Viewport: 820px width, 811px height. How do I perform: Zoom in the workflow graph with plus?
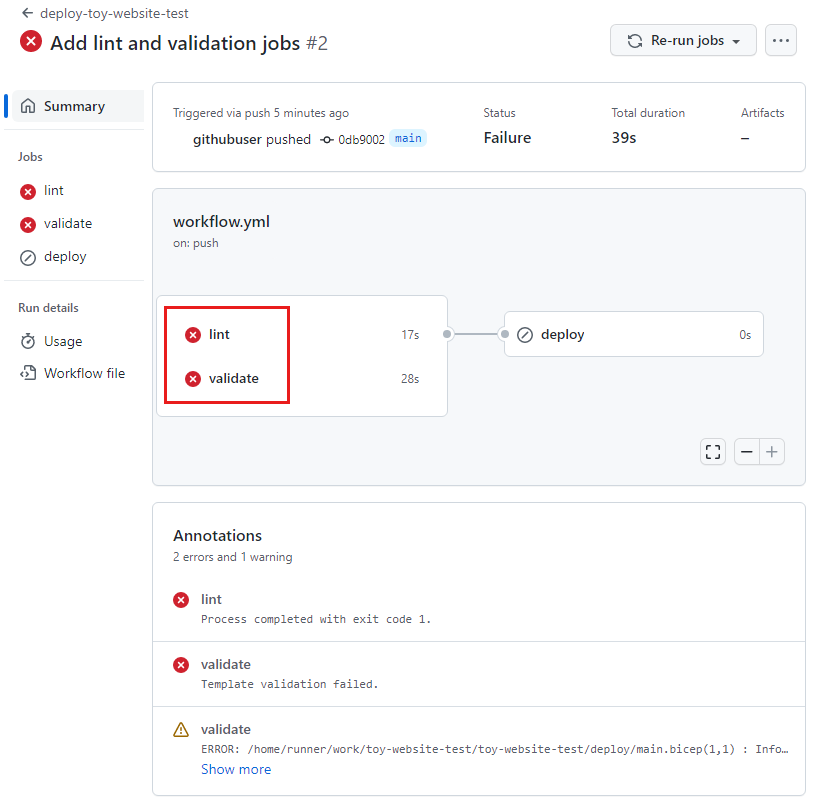pyautogui.click(x=772, y=452)
